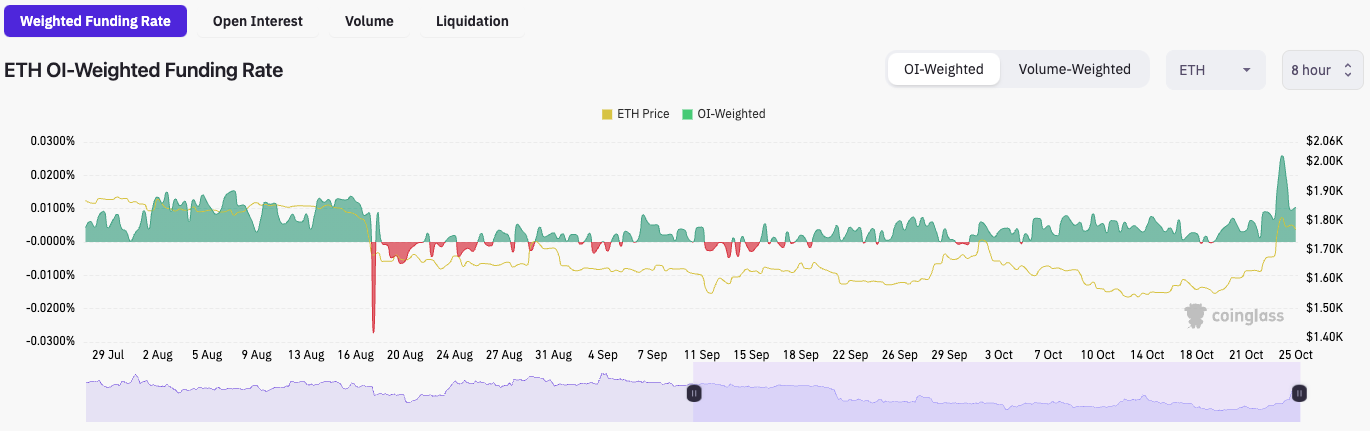
Task: Click the ETH OI-Weighted Funding Rate title
Action: [x=144, y=70]
